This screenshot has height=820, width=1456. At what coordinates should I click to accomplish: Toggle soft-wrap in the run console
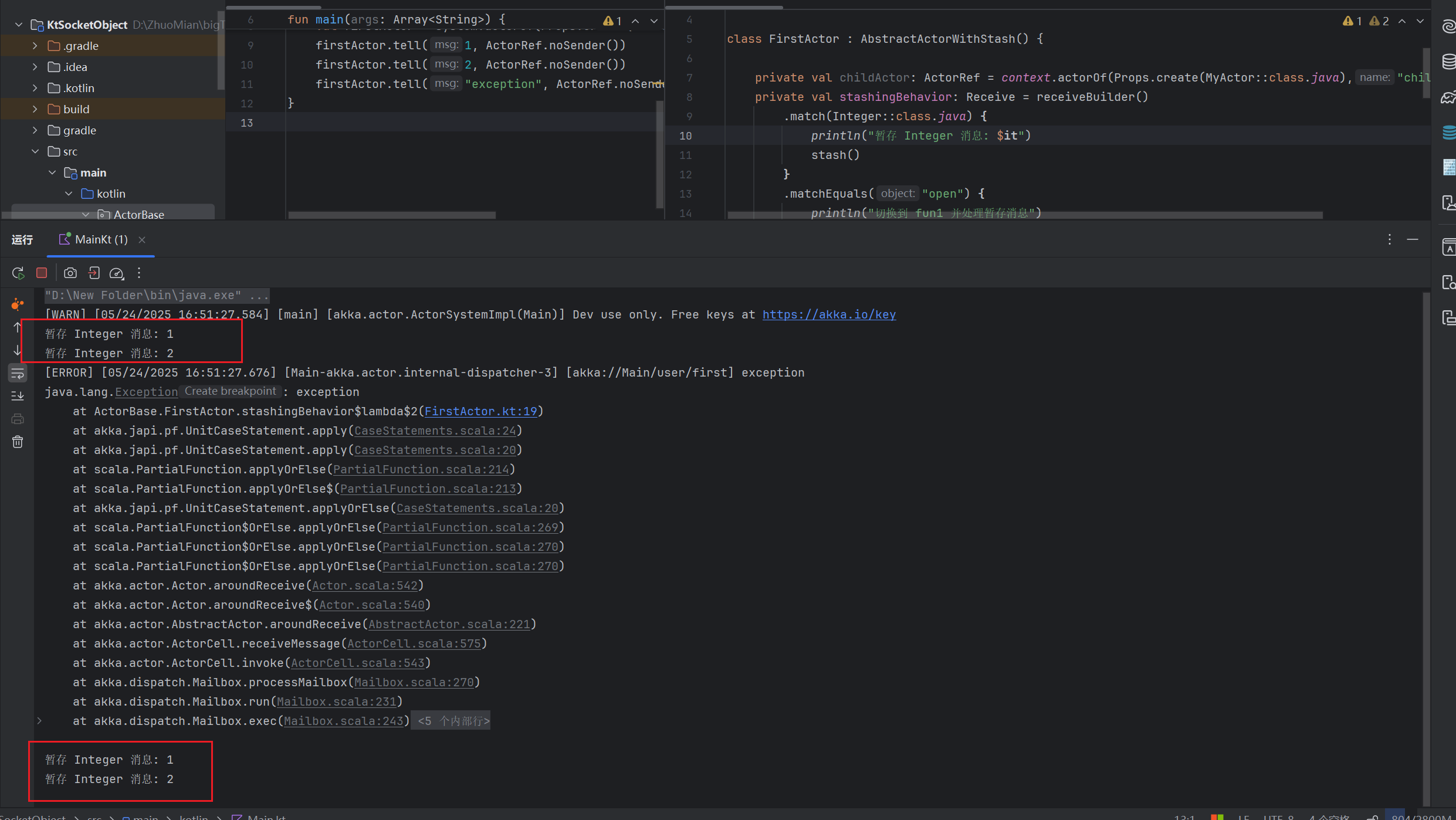pyautogui.click(x=18, y=373)
